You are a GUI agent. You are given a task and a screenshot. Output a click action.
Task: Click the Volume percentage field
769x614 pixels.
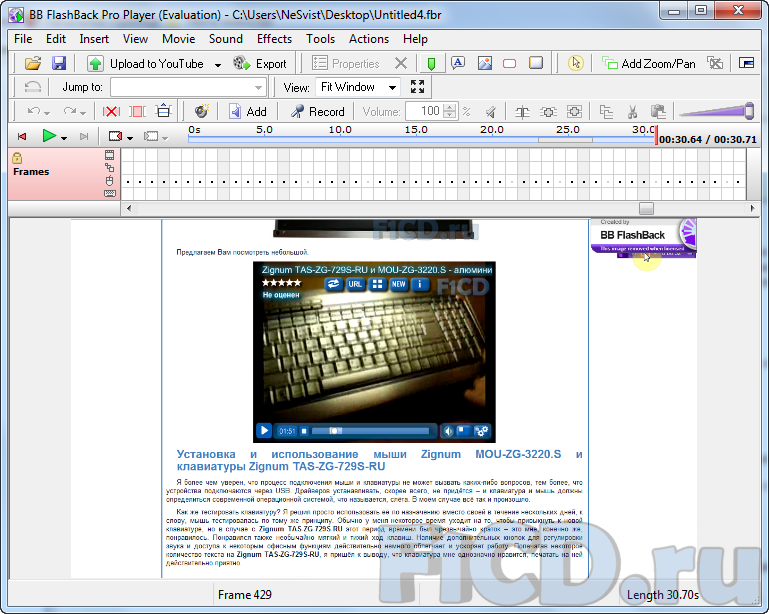pyautogui.click(x=425, y=111)
